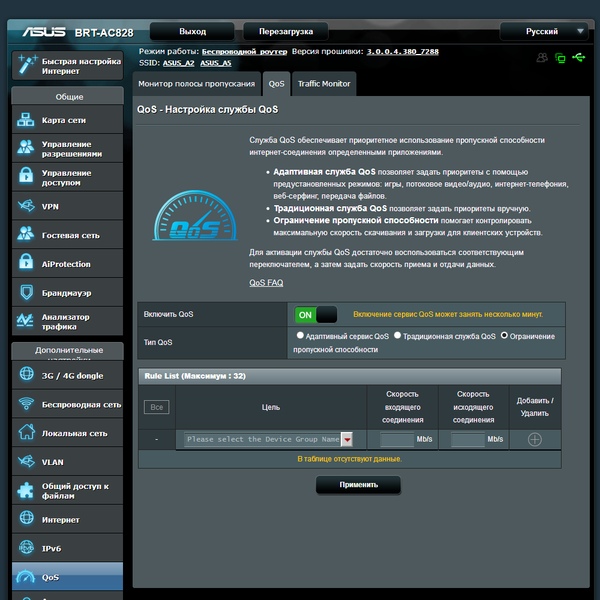Viewport: 600px width, 600px height.
Task: Click the outgoing speed Mb/s input field
Action: (468, 439)
